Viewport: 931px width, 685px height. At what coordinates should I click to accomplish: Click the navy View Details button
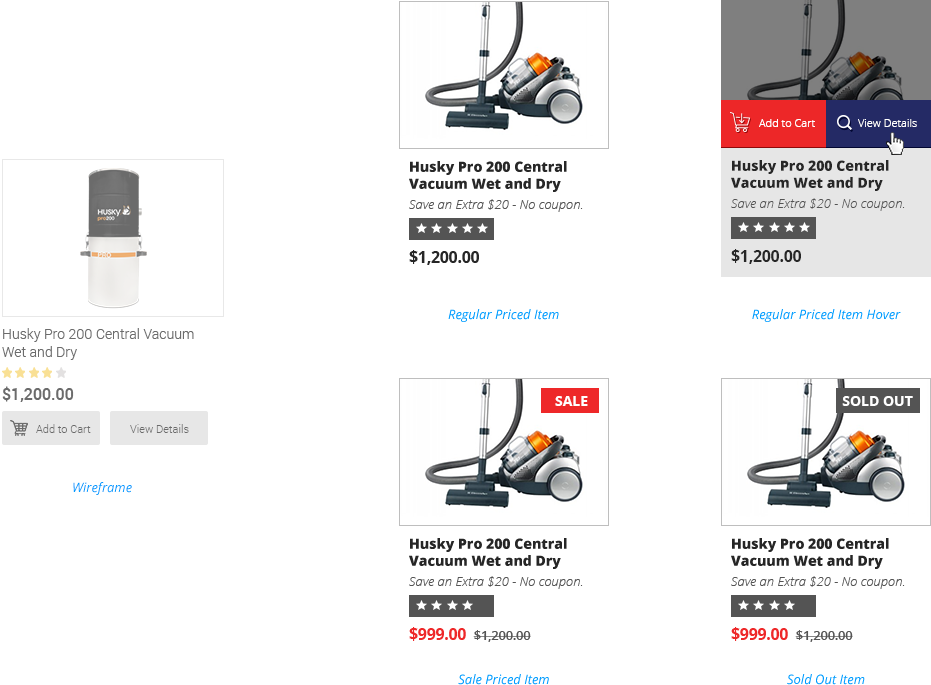(878, 123)
